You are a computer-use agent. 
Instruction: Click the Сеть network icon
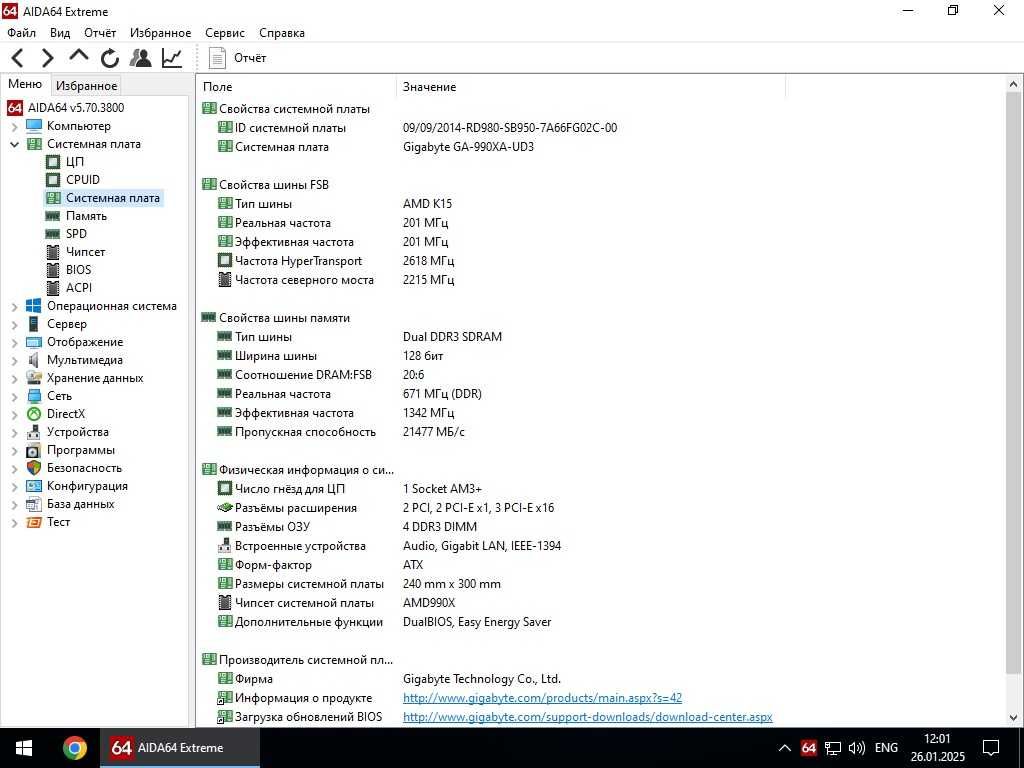34,396
